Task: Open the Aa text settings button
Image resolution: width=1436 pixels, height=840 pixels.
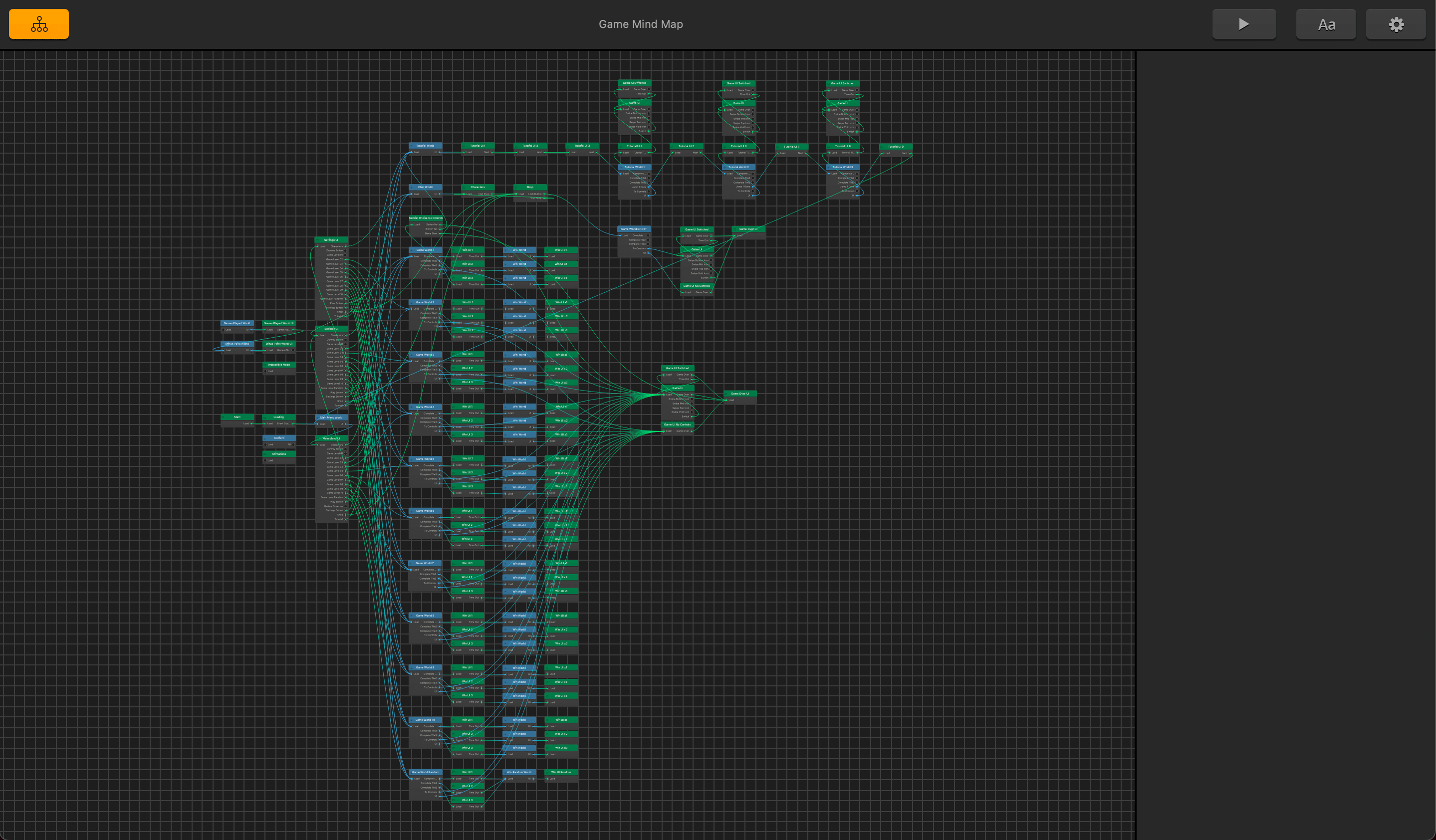Action: [x=1326, y=24]
